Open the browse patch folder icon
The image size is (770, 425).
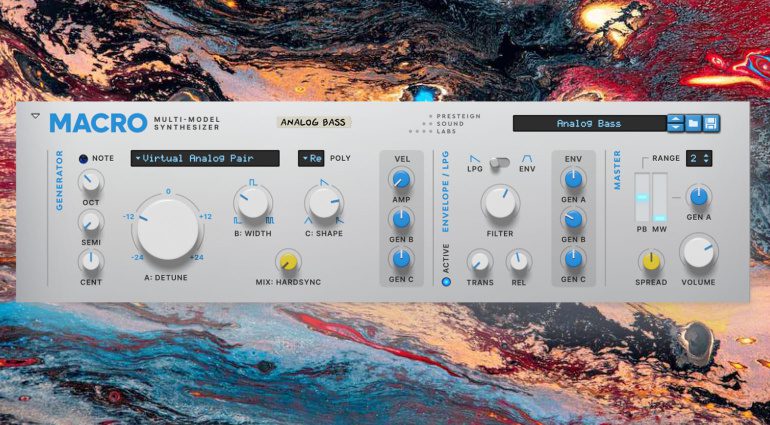(x=693, y=123)
